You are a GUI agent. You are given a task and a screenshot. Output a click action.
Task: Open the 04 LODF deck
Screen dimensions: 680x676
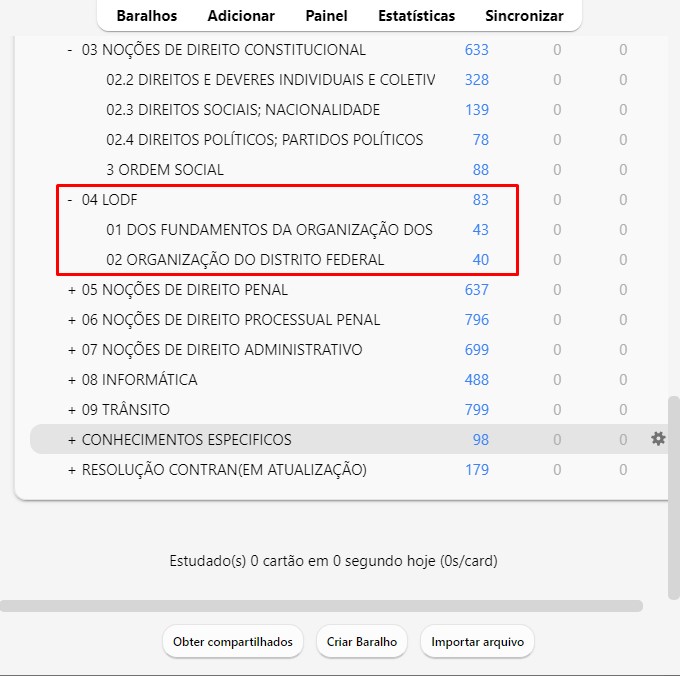point(109,199)
